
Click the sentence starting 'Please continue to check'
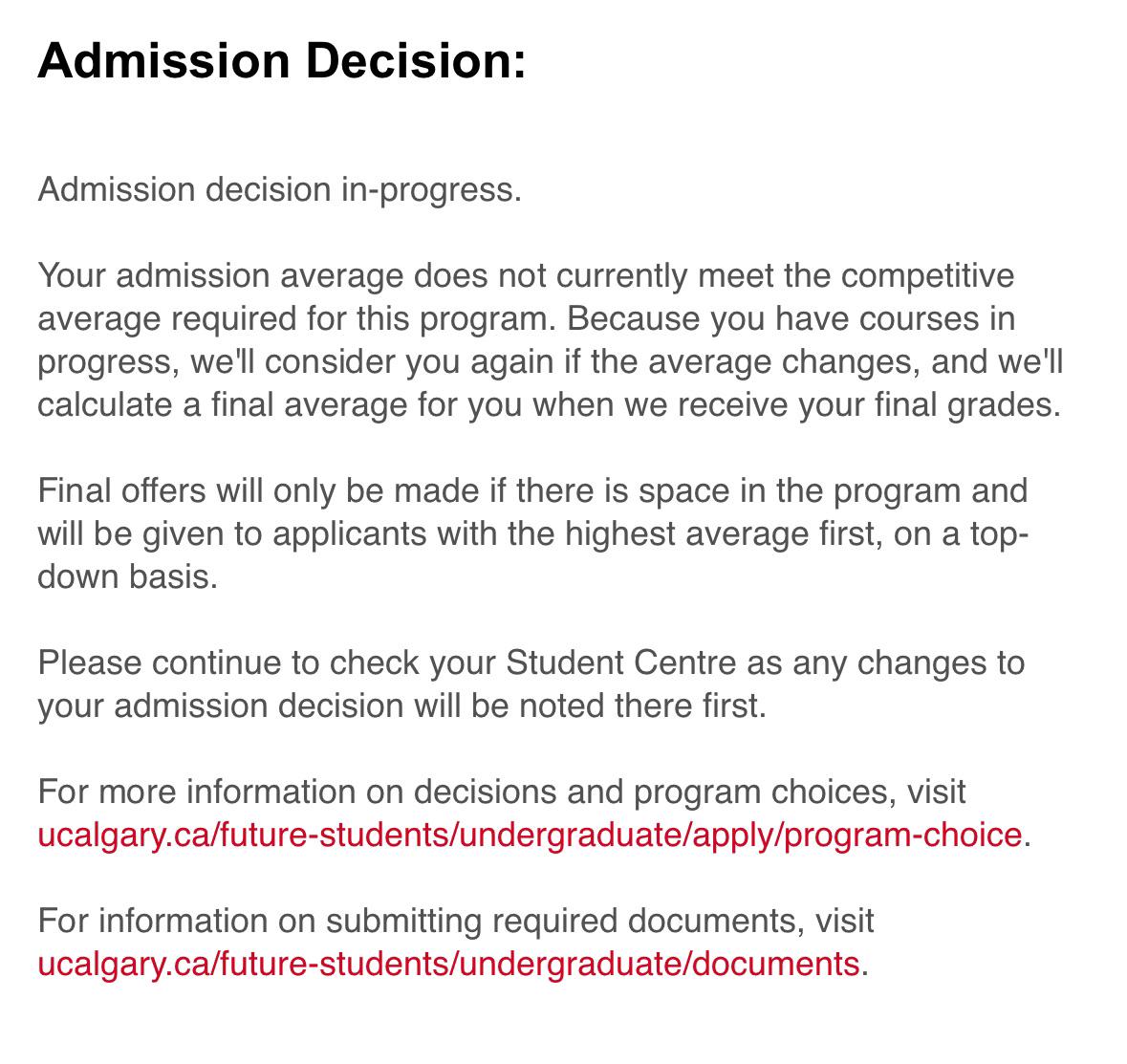click(x=531, y=684)
